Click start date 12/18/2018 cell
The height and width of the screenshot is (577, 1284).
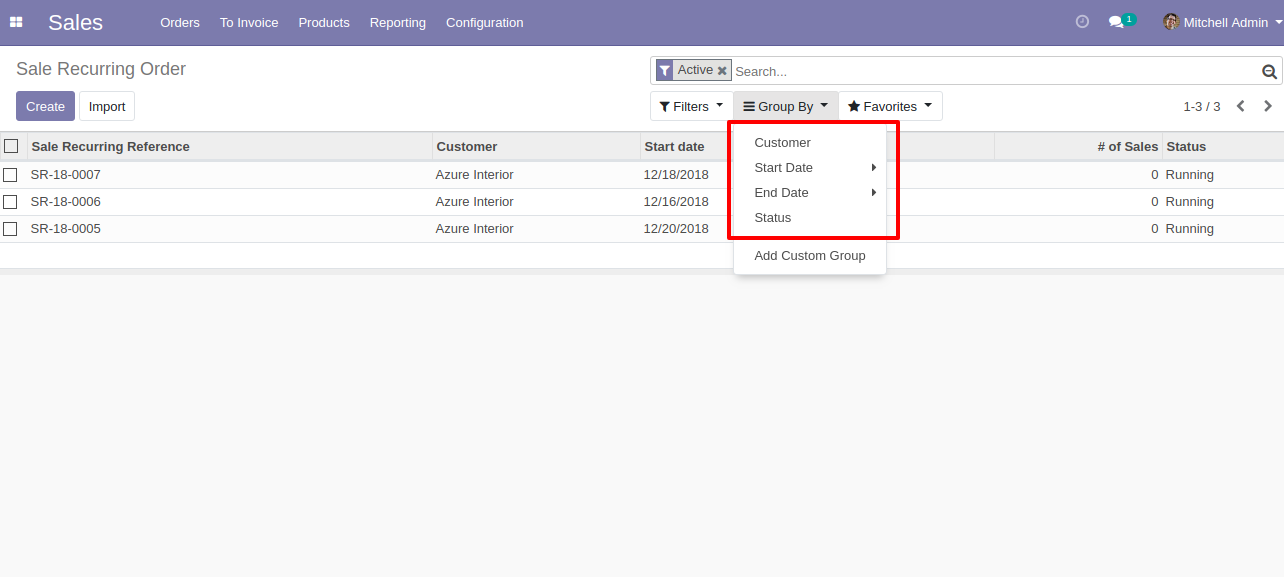click(676, 175)
